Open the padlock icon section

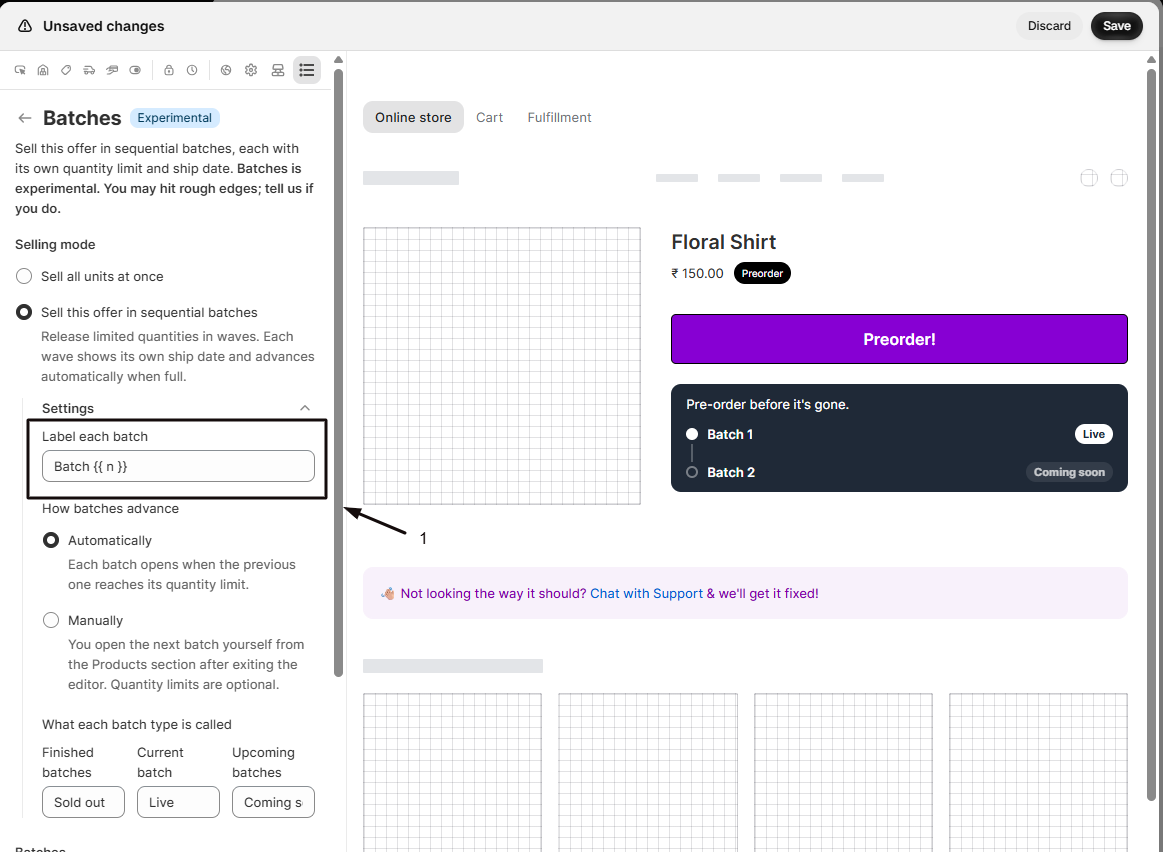click(x=169, y=70)
